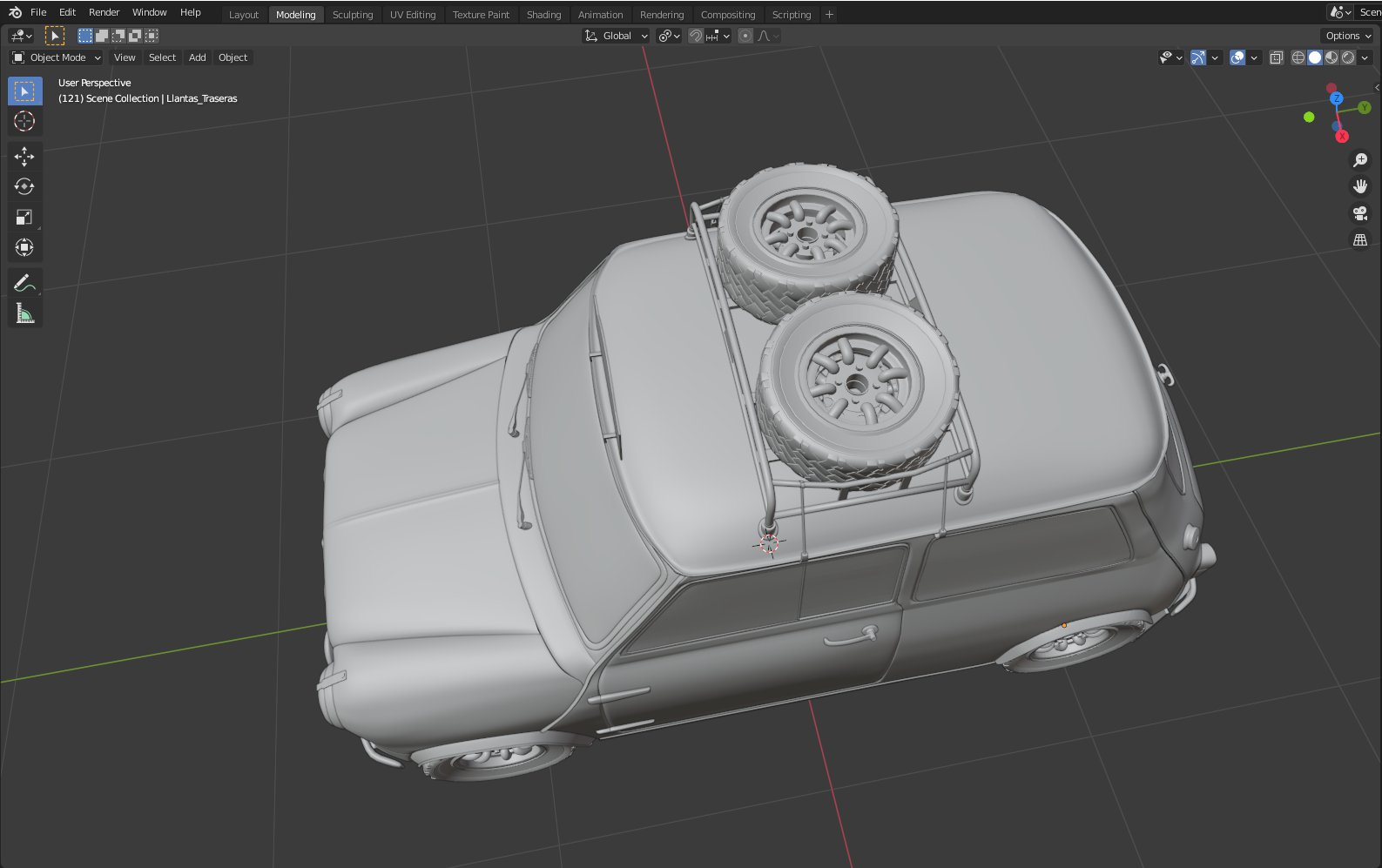Select the Move tool in left toolbar

coord(24,157)
